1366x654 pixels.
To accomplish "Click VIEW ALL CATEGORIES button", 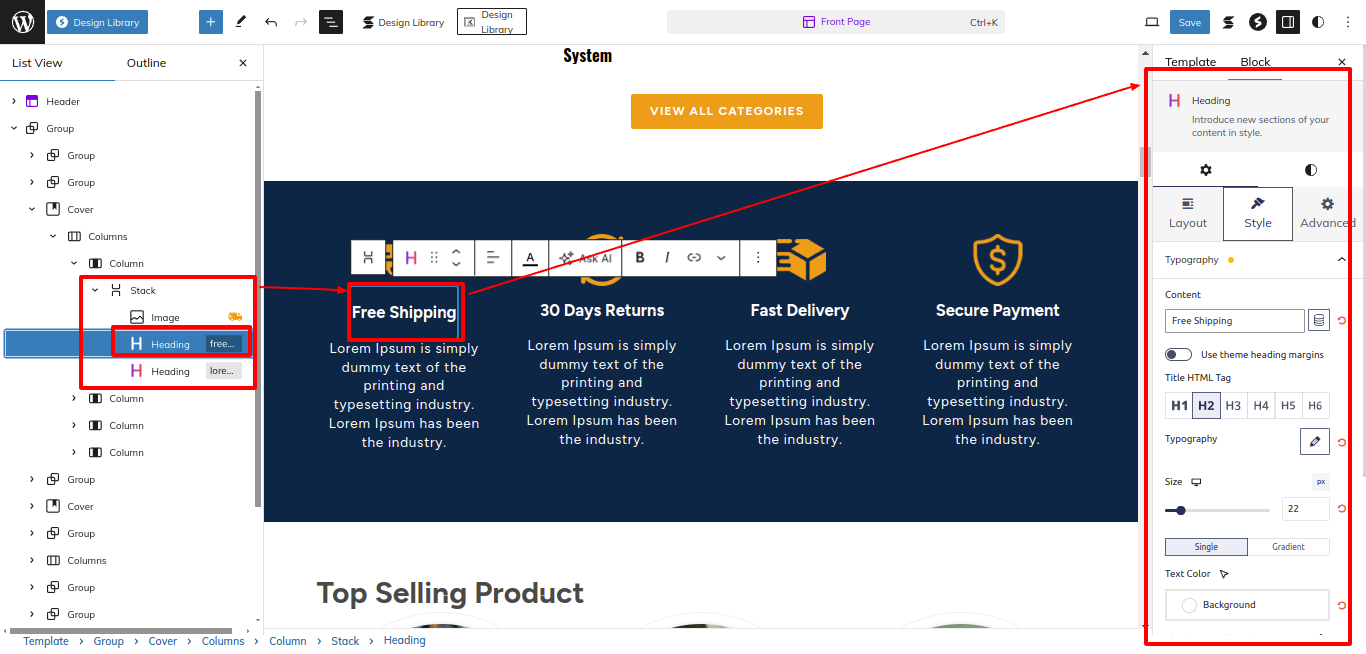I will 727,111.
